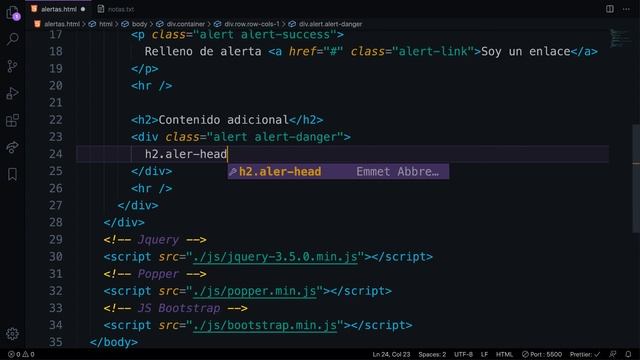Click the text "Contenido adicional" on line 22
The height and width of the screenshot is (360, 640).
coord(223,120)
